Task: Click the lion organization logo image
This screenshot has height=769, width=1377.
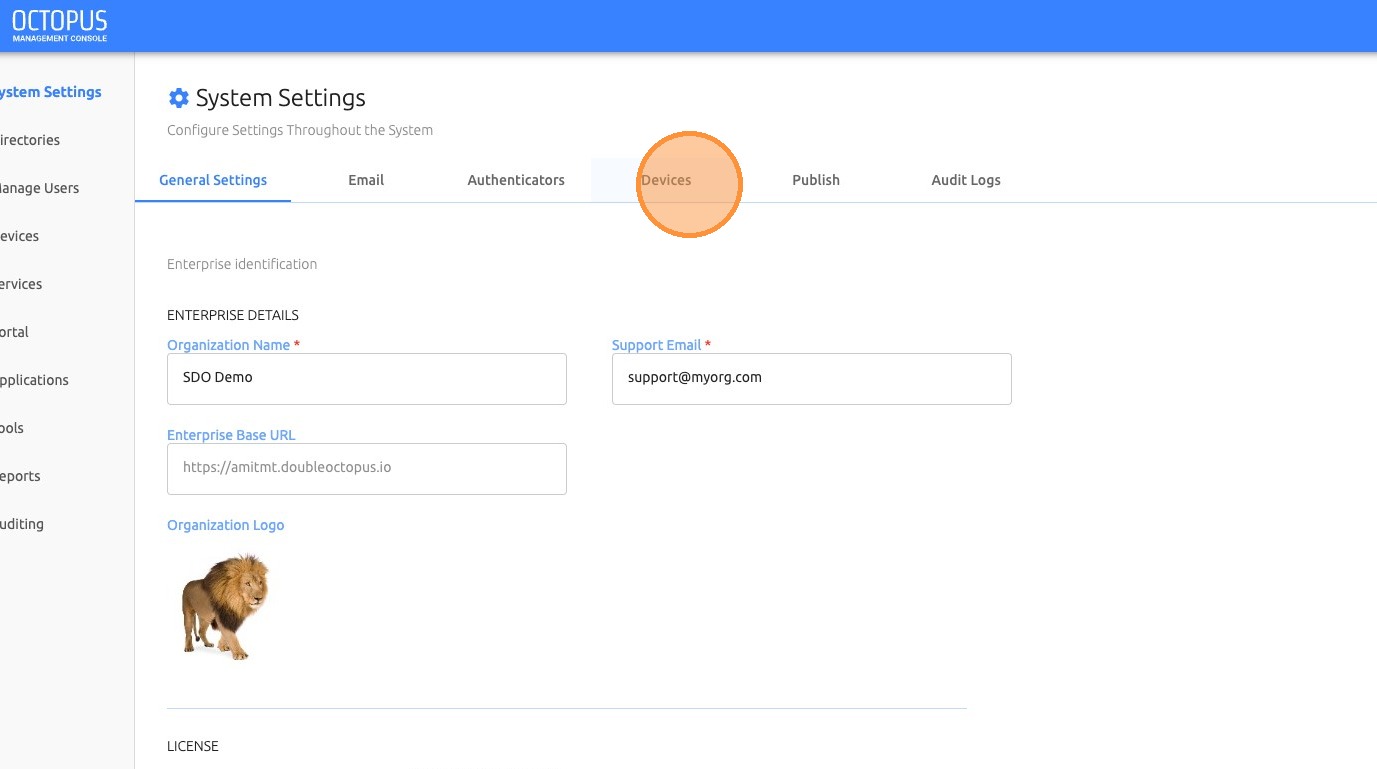Action: point(225,606)
